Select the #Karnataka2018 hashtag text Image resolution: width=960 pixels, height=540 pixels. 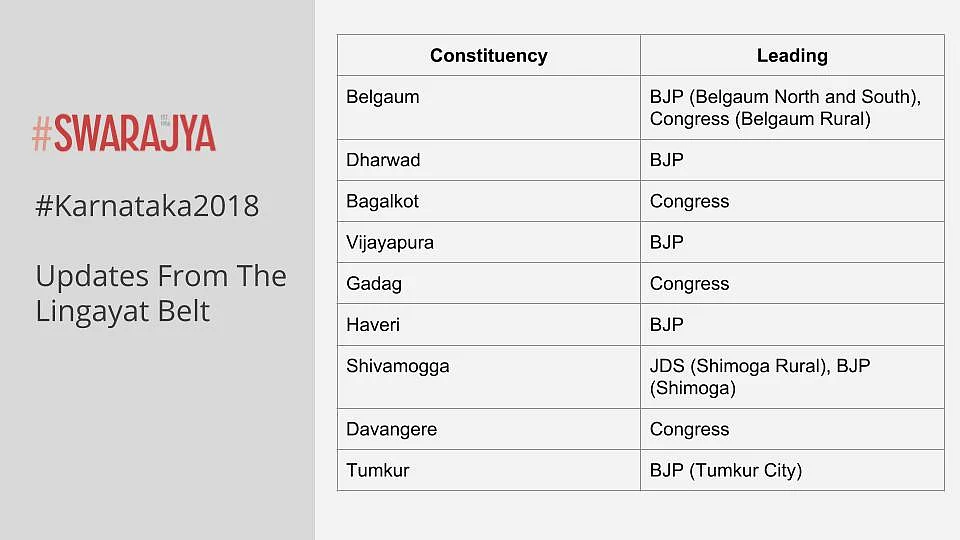147,206
